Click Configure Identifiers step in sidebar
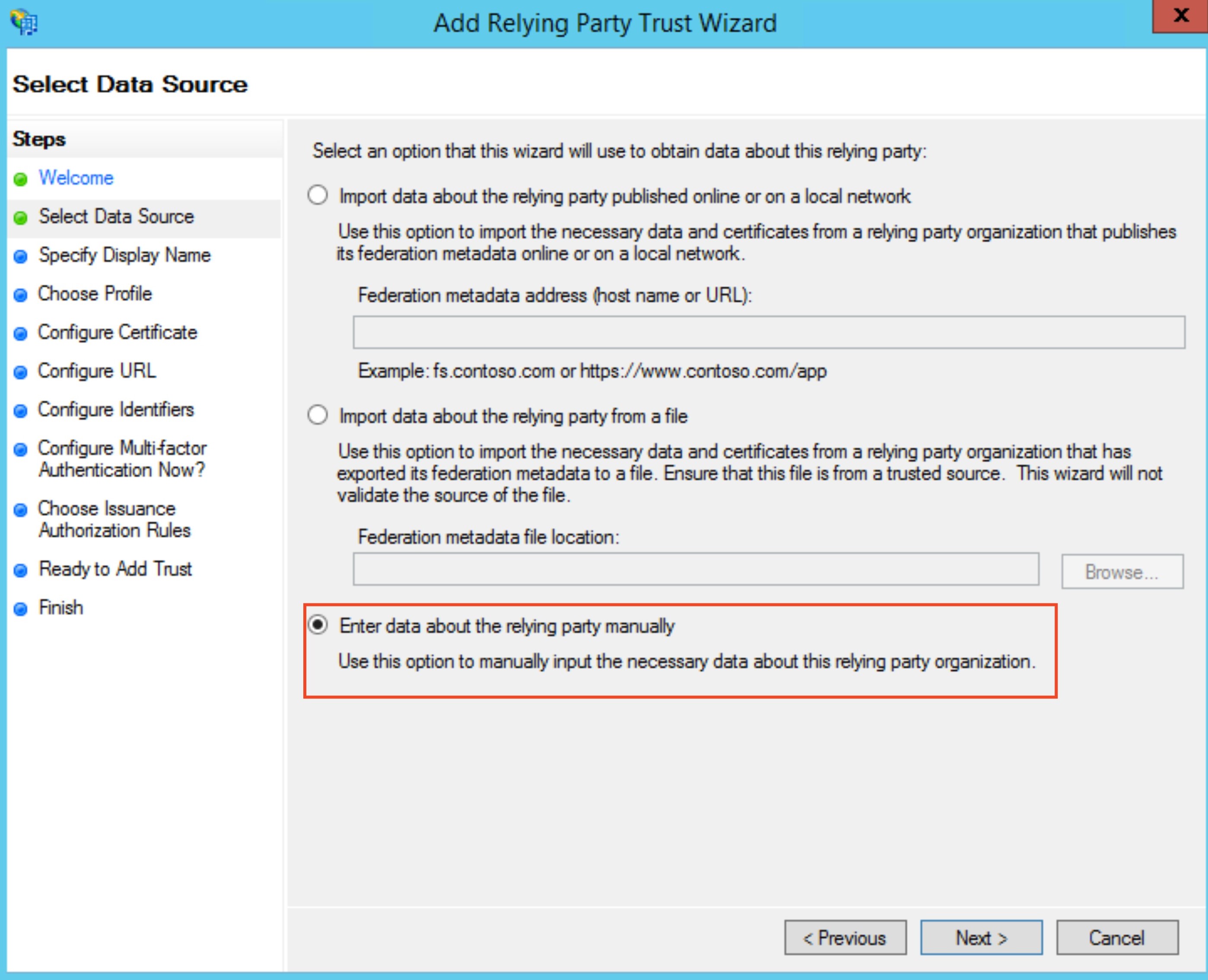The height and width of the screenshot is (980, 1208). [x=116, y=409]
